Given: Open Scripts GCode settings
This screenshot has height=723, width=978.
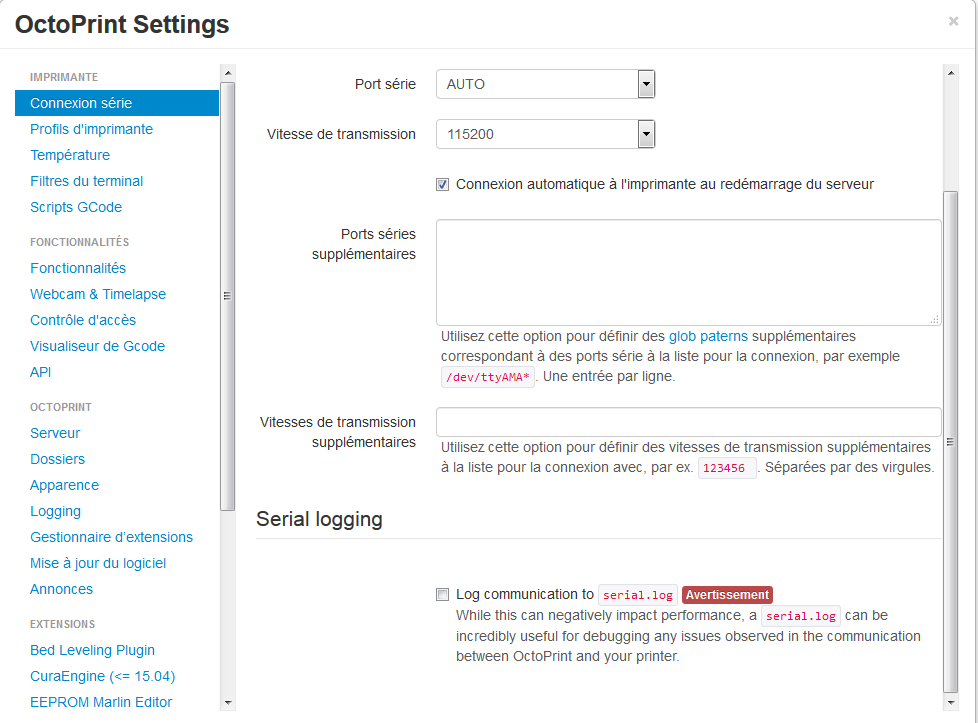Looking at the screenshot, I should coord(76,207).
